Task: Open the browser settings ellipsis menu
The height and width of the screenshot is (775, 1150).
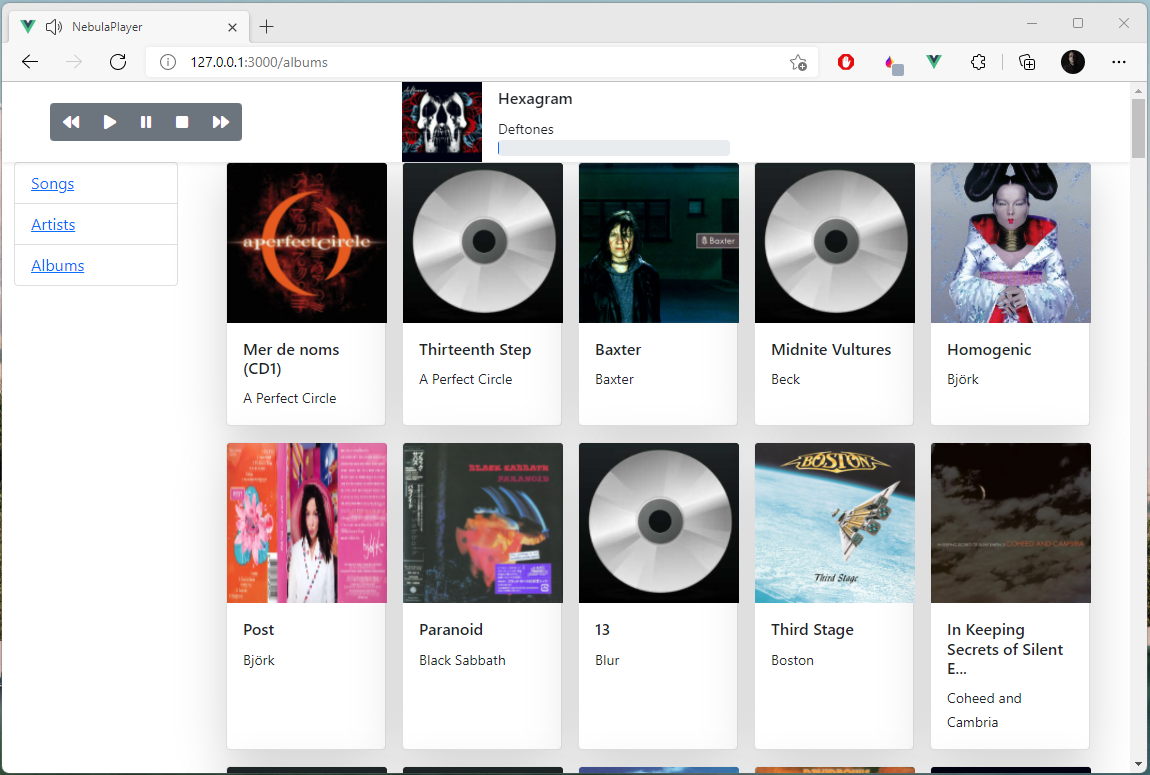Action: coord(1118,62)
